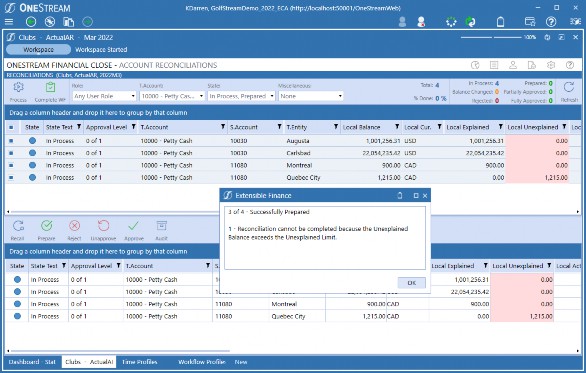
Task: Click the list icon in Account Reconciliations header
Action: (x=494, y=65)
